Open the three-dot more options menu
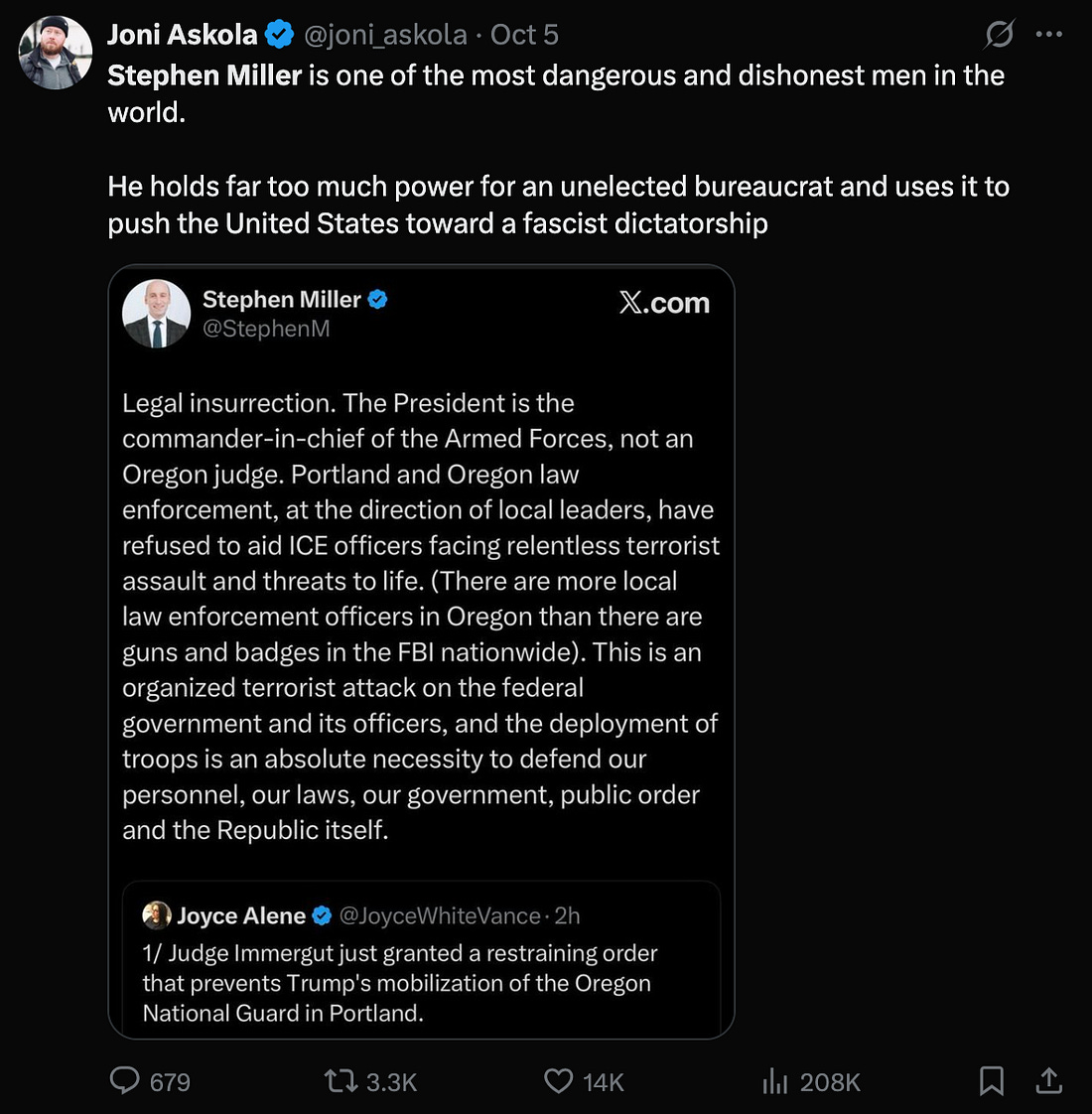The width and height of the screenshot is (1092, 1114). click(1048, 35)
